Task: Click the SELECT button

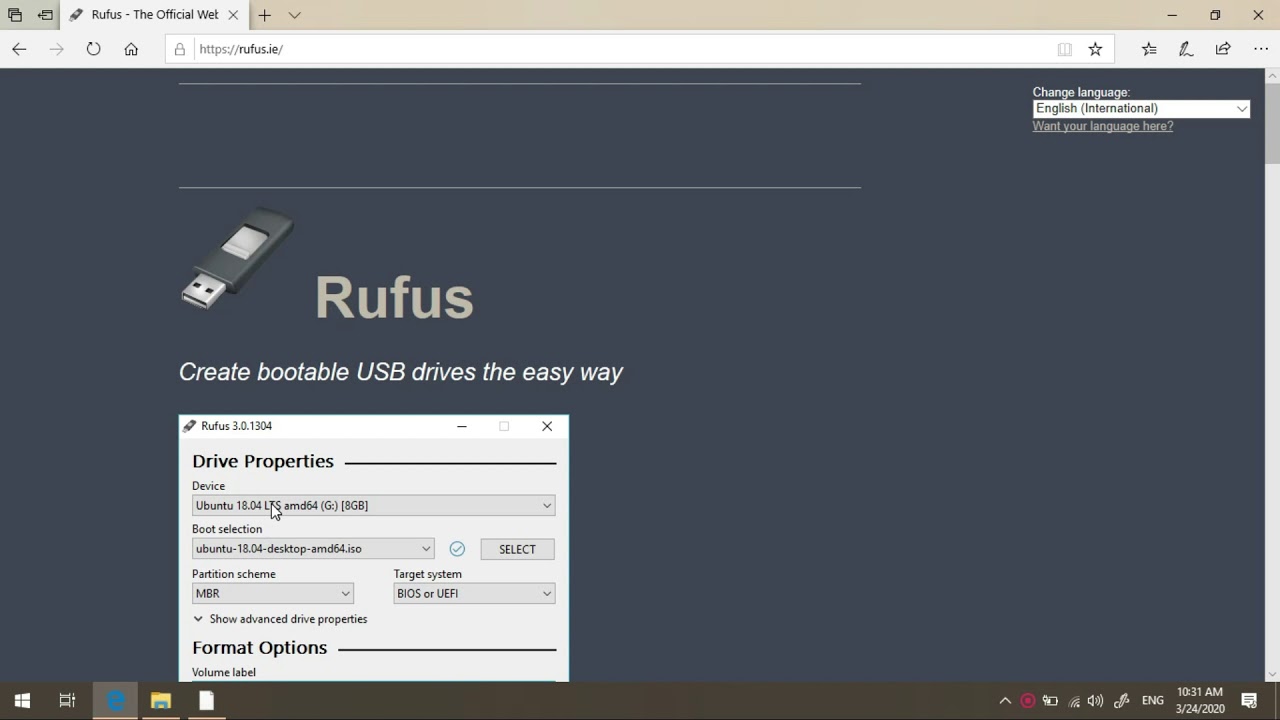Action: [x=517, y=549]
